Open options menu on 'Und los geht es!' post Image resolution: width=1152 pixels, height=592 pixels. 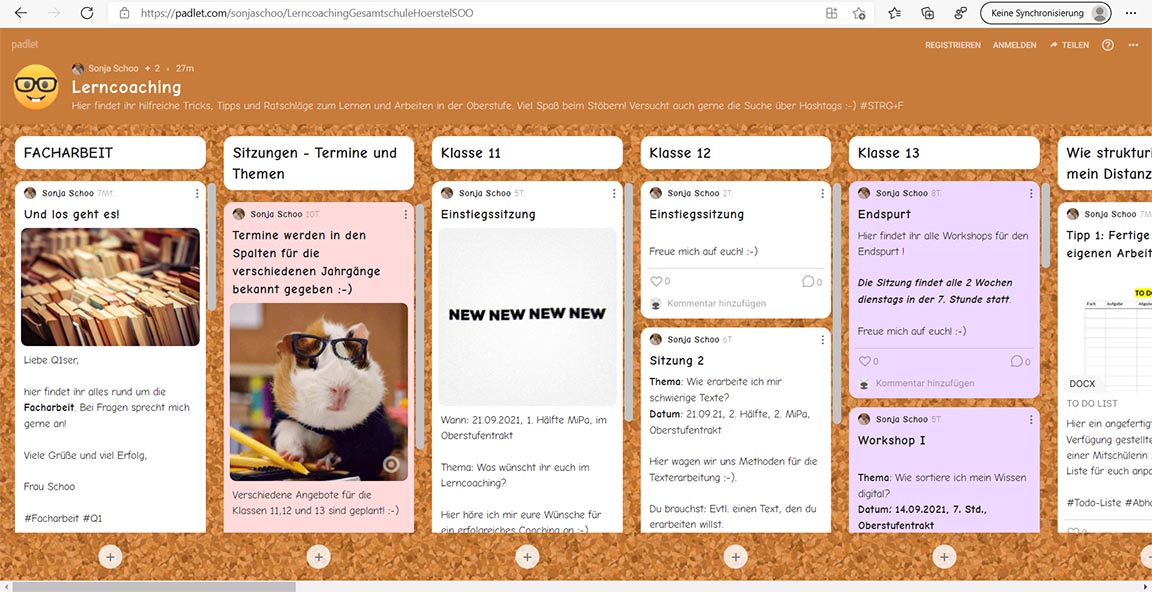[x=197, y=193]
